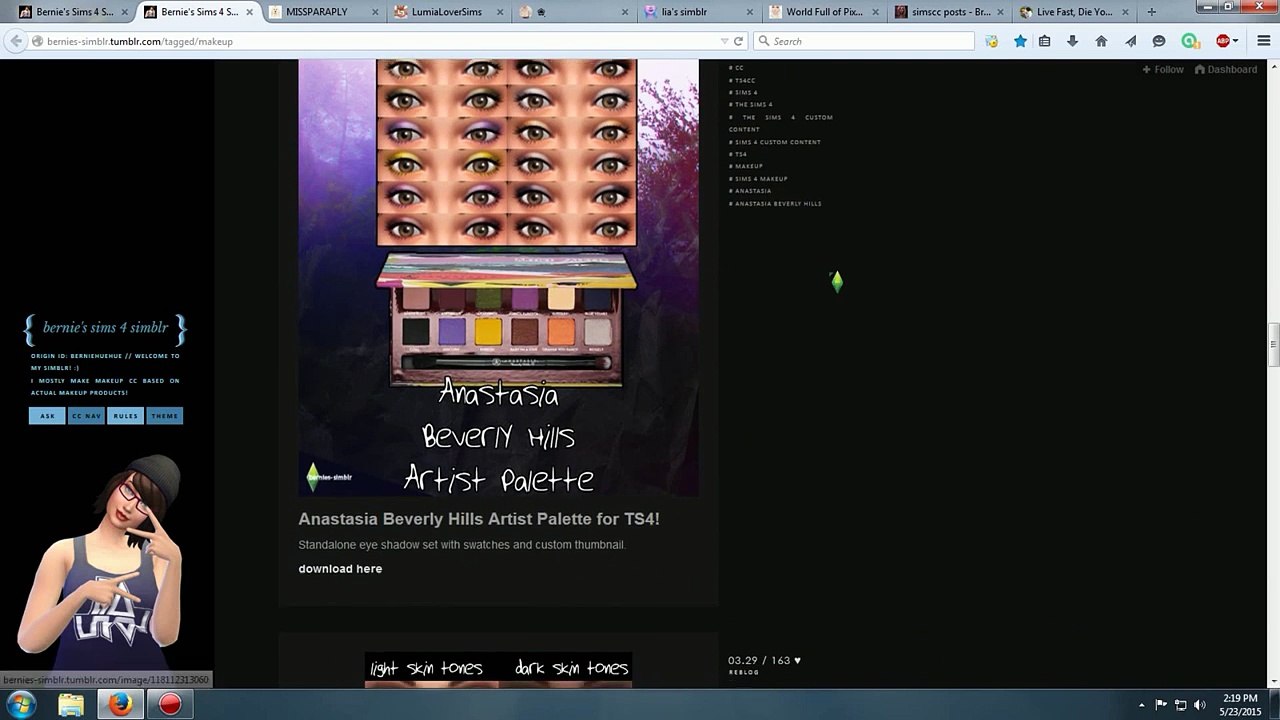Image resolution: width=1280 pixels, height=720 pixels.
Task: Click the page vertical scrollbar thumb
Action: 1273,345
